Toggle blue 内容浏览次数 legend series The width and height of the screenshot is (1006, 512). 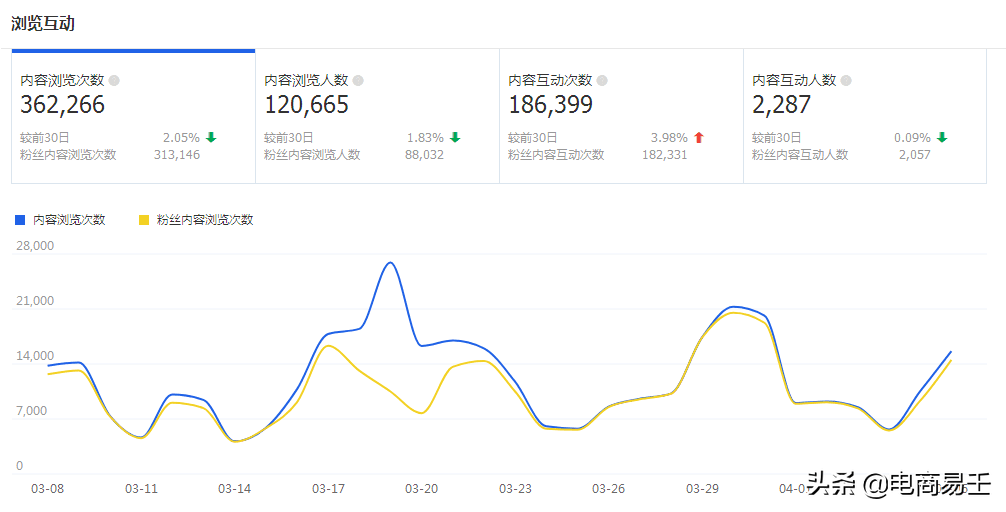[20, 220]
